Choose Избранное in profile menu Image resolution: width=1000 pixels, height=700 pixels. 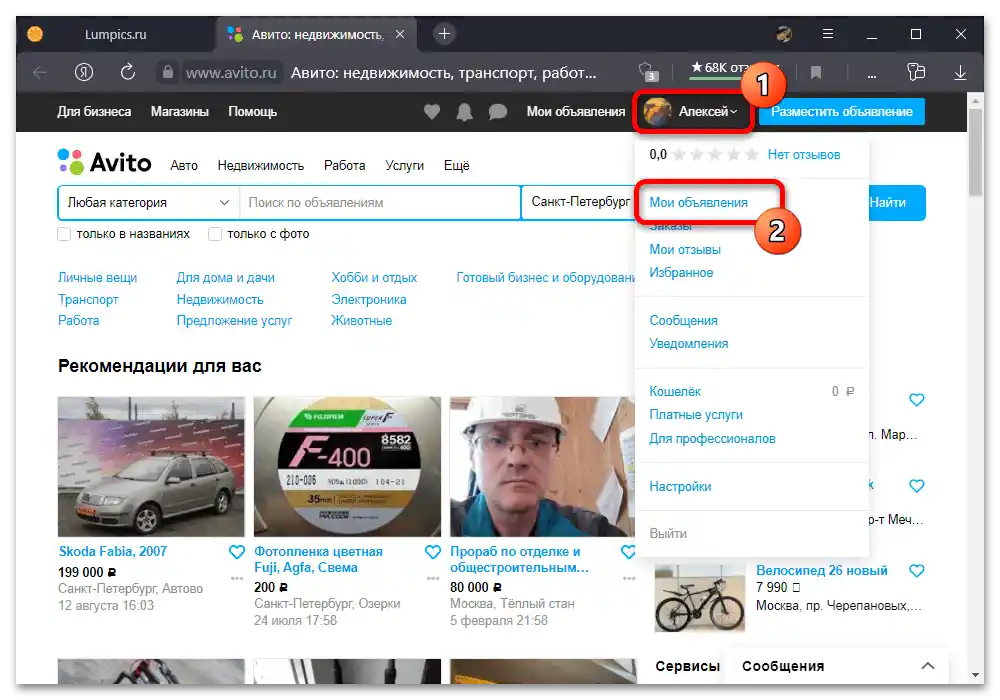pyautogui.click(x=681, y=272)
